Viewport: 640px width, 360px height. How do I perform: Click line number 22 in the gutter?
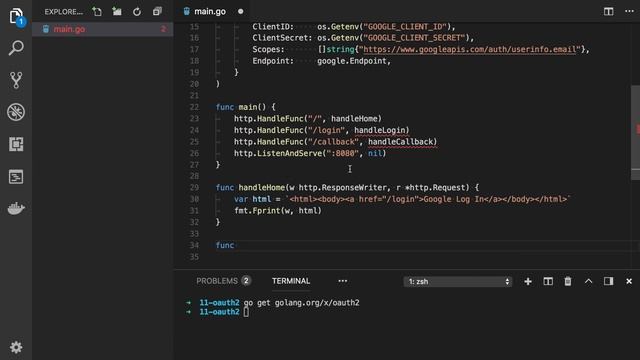coord(194,107)
